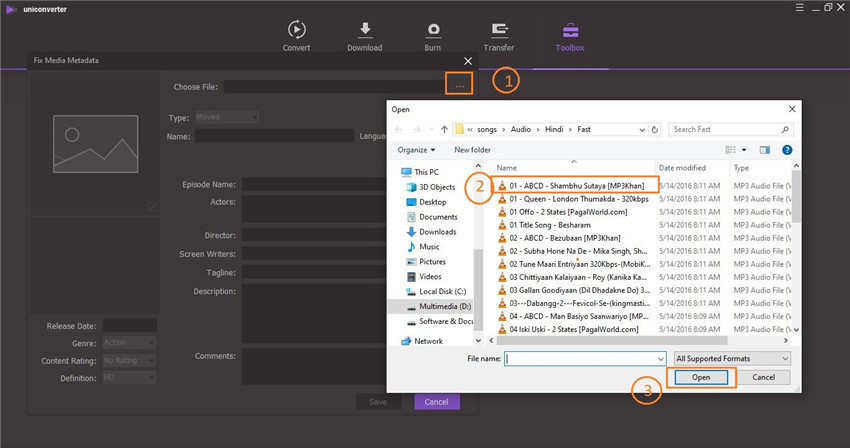Open the All Supported Formats dropdown
Image resolution: width=850 pixels, height=448 pixels.
click(732, 358)
